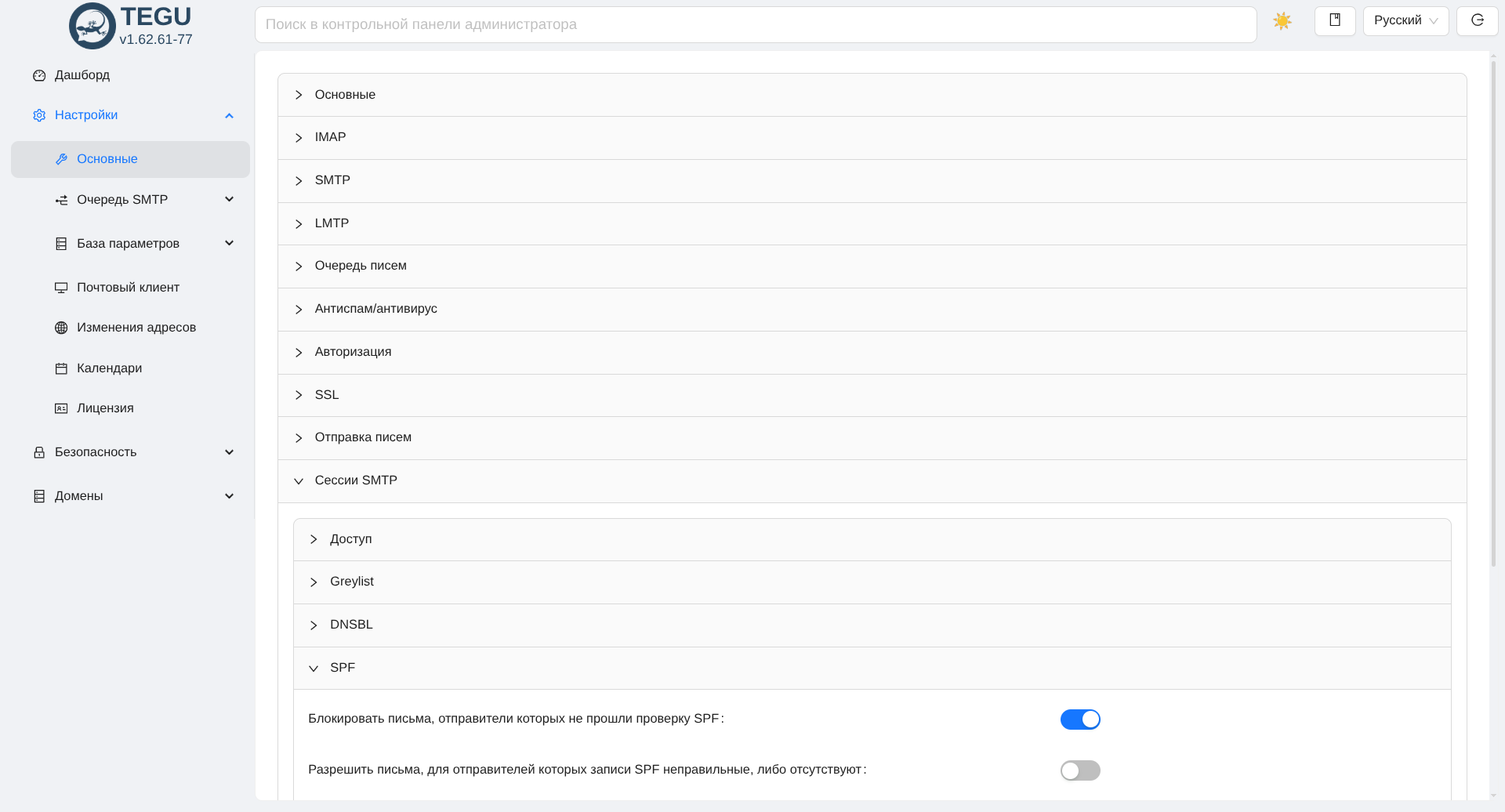Expand the База параметров submenu chevron
Viewport: 1505px width, 812px height.
[229, 243]
